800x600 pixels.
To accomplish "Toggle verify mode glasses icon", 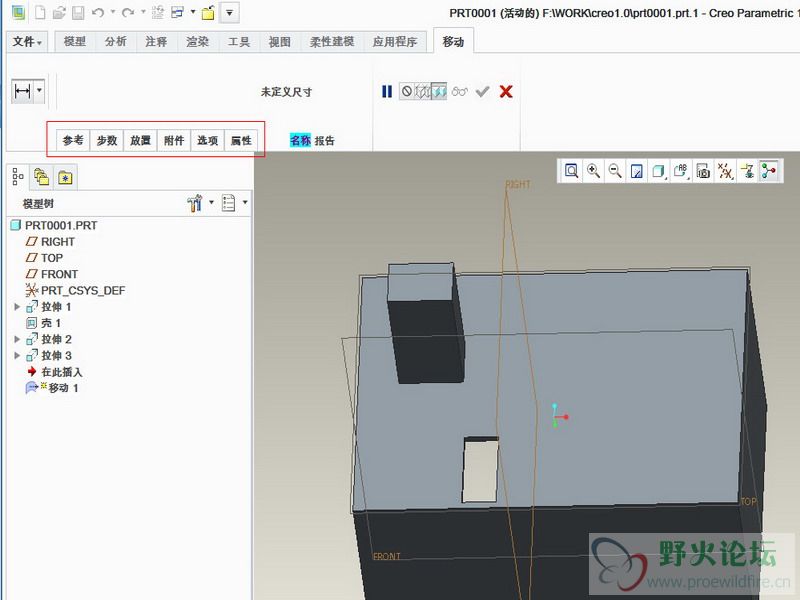I will tap(460, 92).
